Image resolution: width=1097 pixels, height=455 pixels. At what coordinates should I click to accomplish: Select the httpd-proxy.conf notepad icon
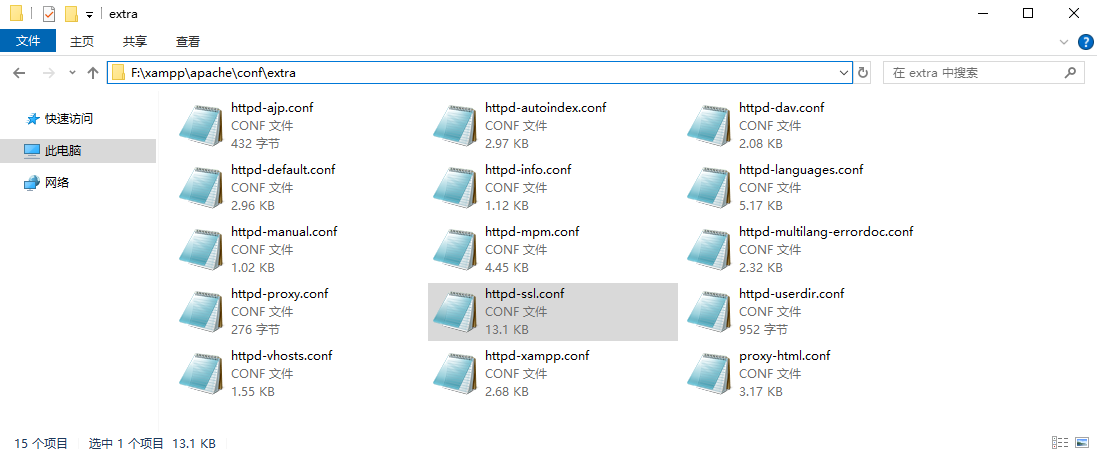(201, 312)
